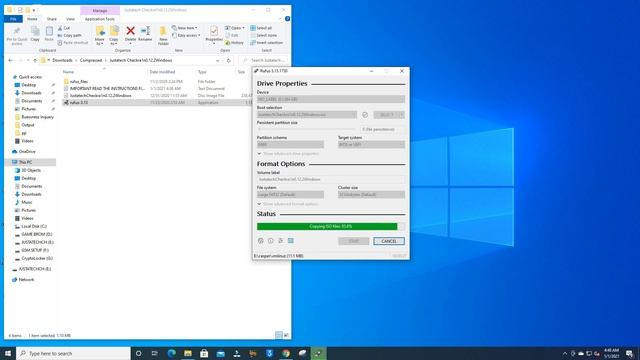This screenshot has width=640, height=360.
Task: Select OneDrive in navigation pane
Action: 24,152
